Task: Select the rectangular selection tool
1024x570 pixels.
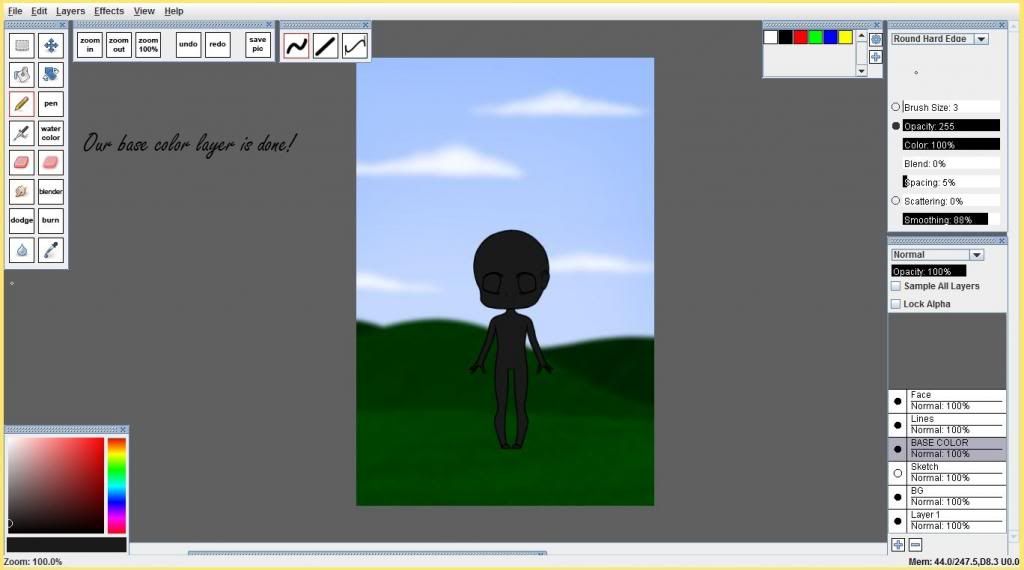Action: 22,45
